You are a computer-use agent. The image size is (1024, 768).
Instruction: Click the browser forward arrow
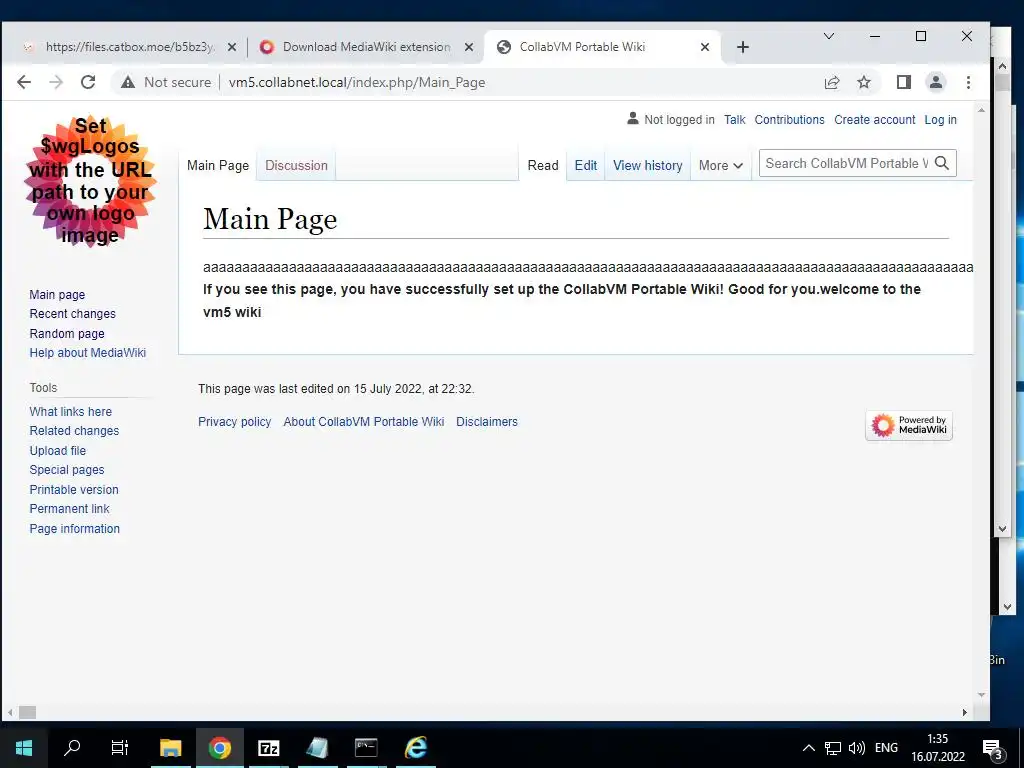pos(56,82)
